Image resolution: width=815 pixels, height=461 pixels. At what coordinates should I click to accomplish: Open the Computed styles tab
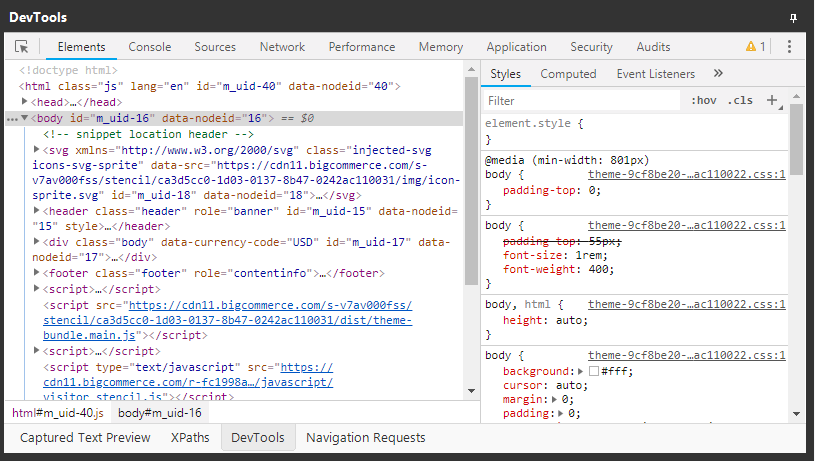(568, 74)
